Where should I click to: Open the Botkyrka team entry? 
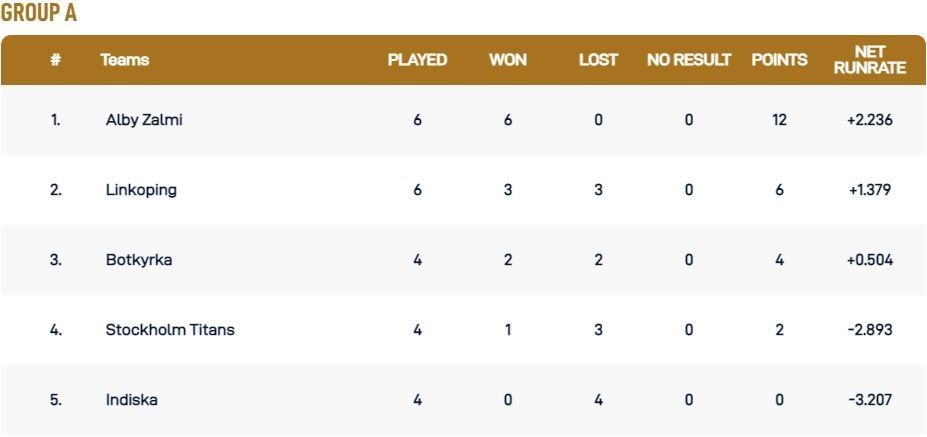[x=139, y=260]
